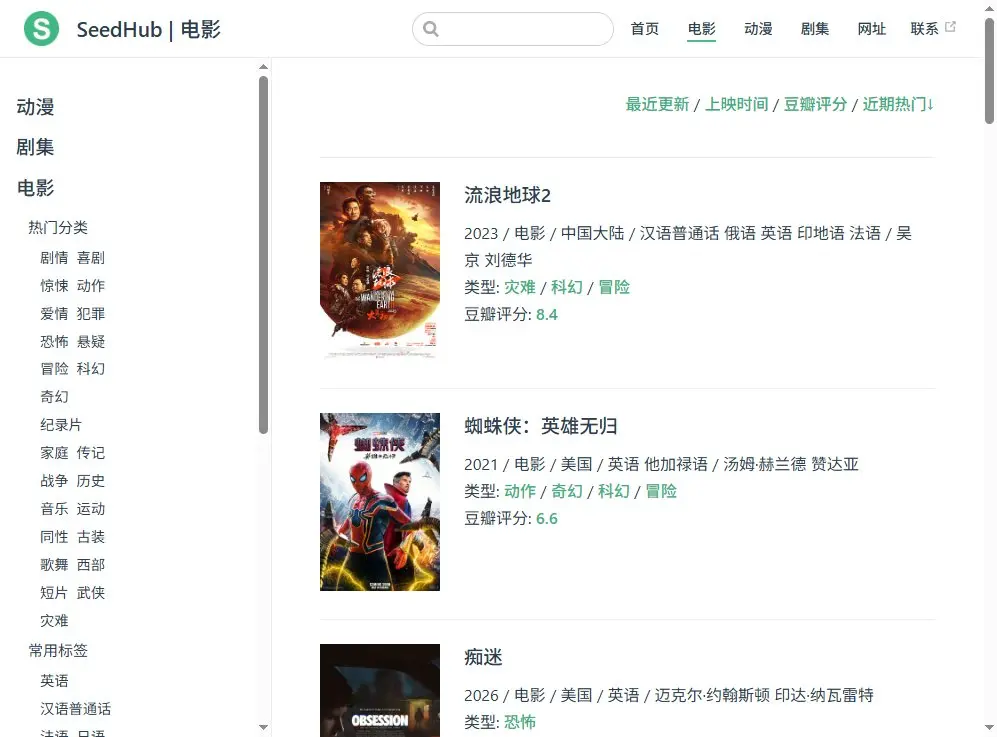Go to 动漫 in top navigation
The width and height of the screenshot is (997, 737).
(758, 29)
